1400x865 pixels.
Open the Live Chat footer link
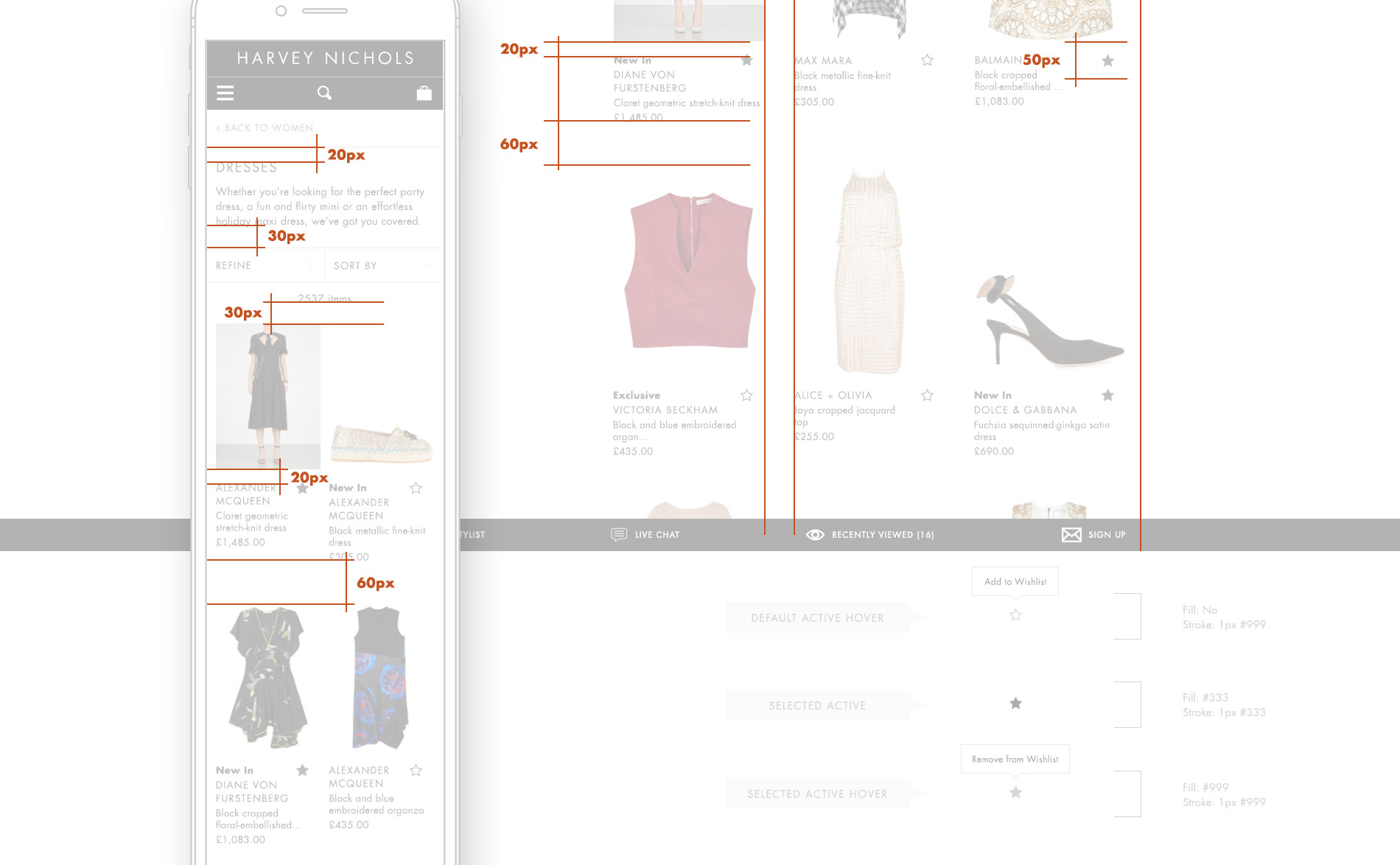[x=657, y=535]
